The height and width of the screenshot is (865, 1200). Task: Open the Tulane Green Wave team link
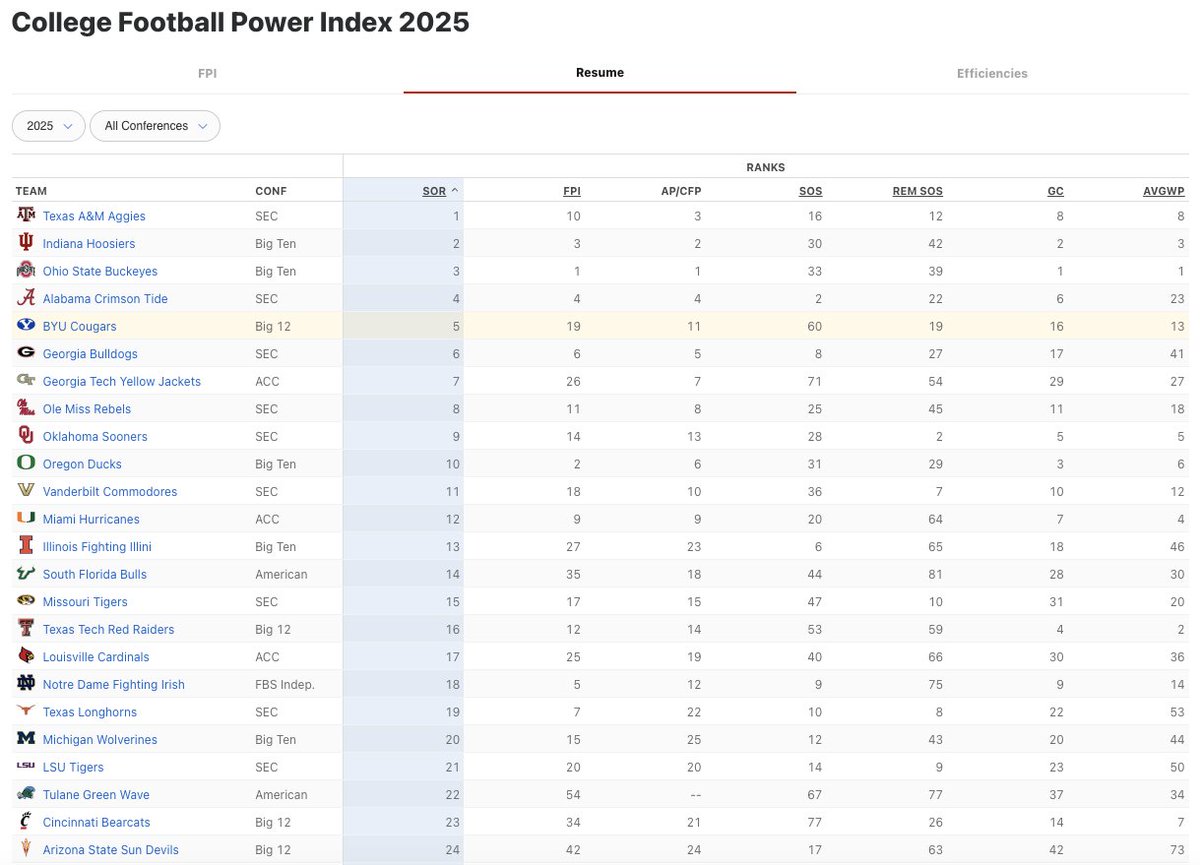coord(96,793)
